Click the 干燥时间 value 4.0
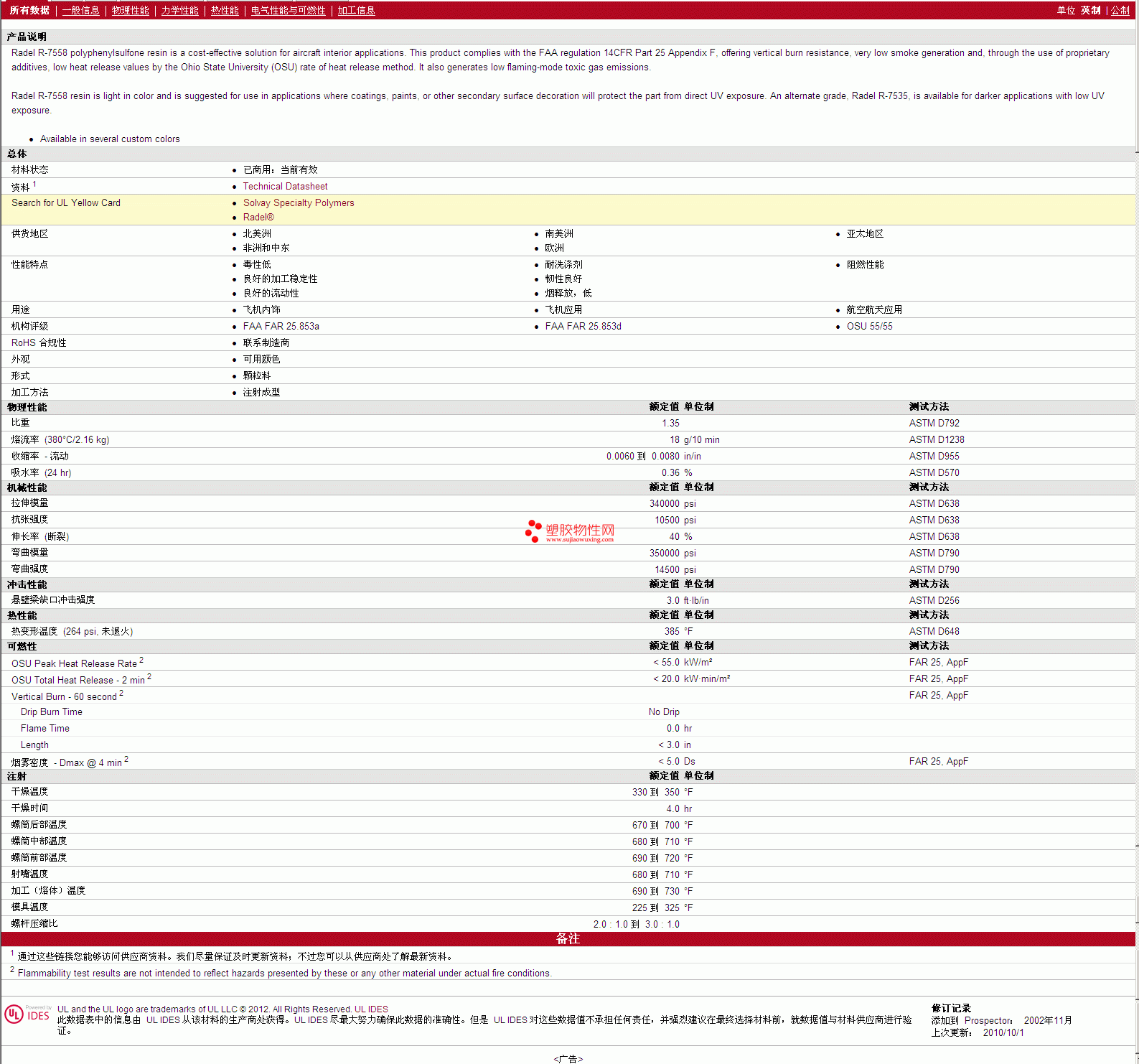This screenshot has height=1064, width=1139. (672, 808)
